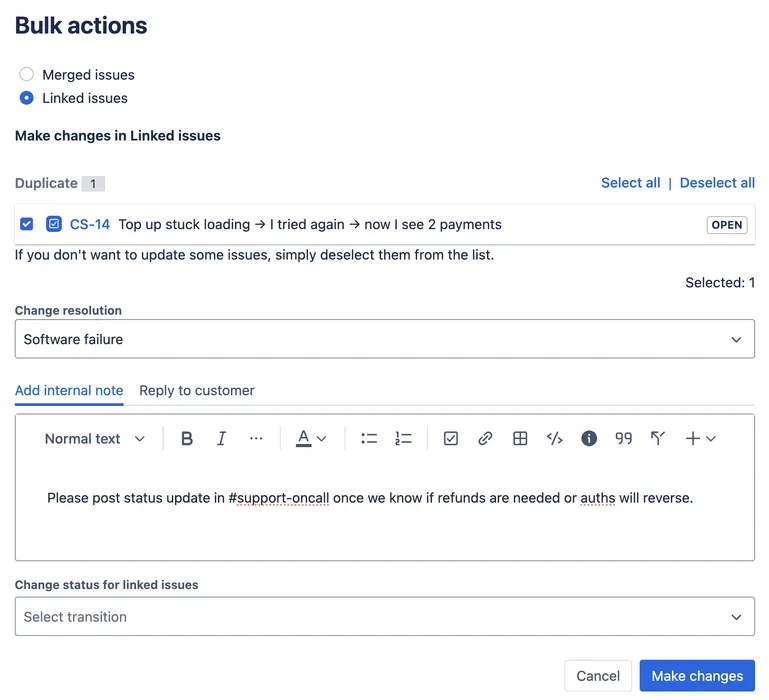Insert a link in the note
This screenshot has height=700, width=769.
click(485, 439)
